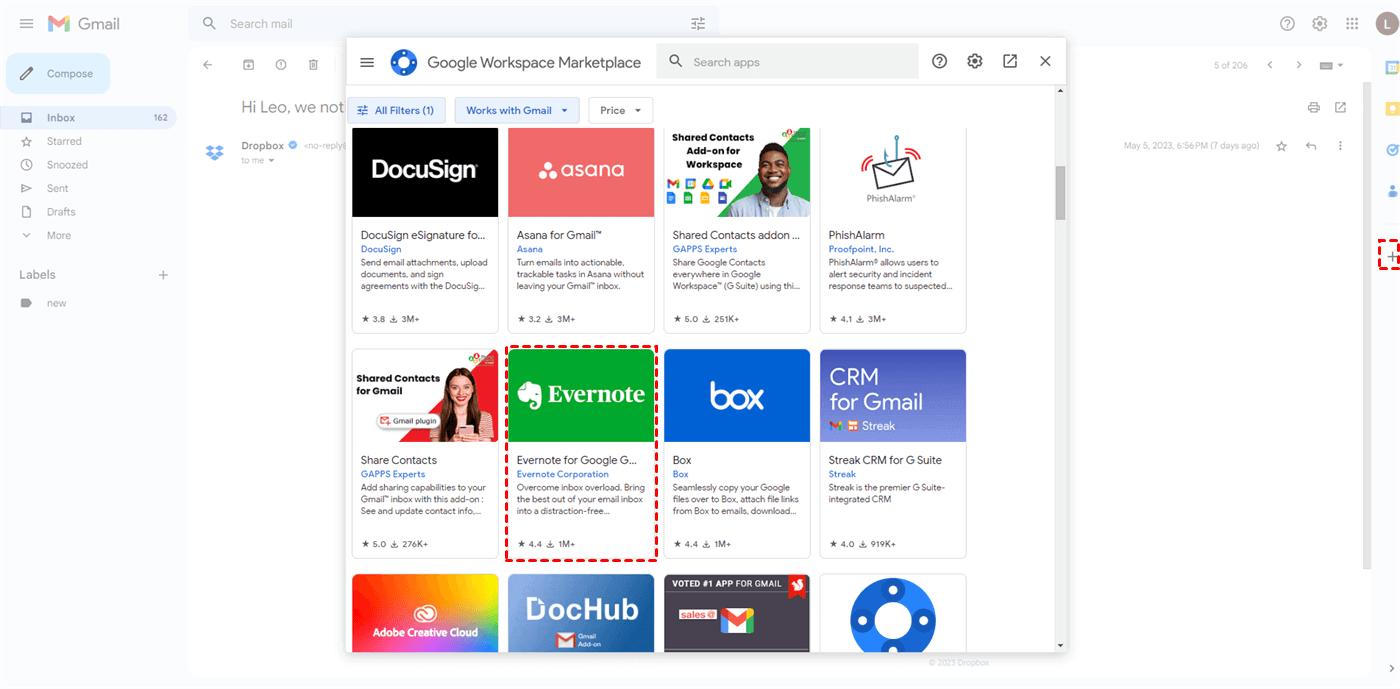
Task: Open Marketplace settings gear
Action: coord(975,61)
